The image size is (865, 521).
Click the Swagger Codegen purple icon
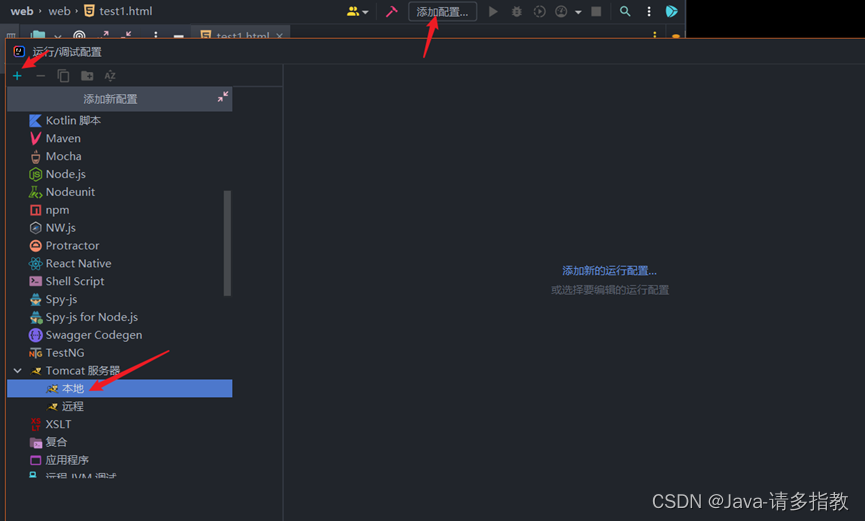(x=35, y=335)
